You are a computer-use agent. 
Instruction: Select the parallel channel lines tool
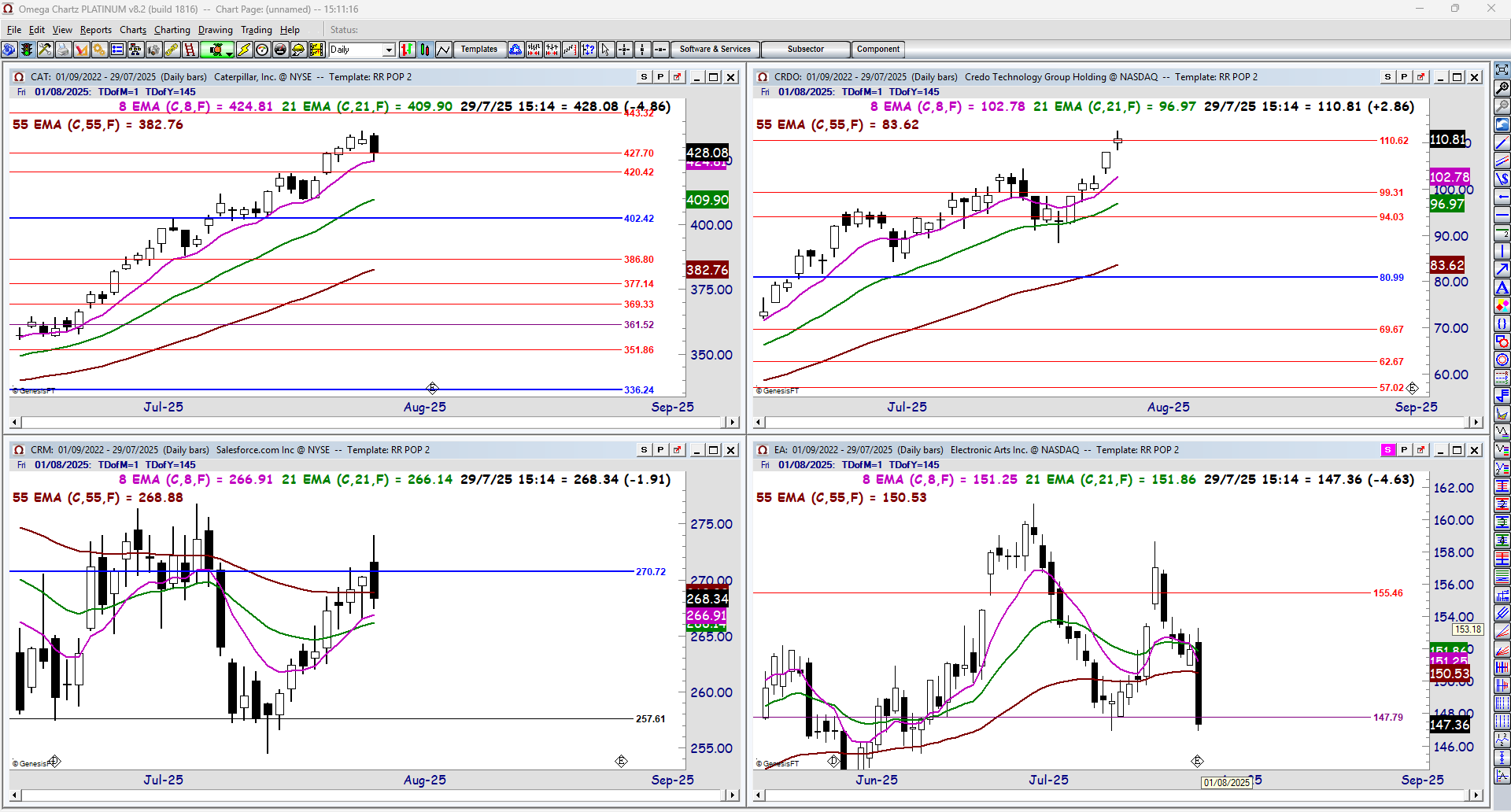click(x=1502, y=160)
